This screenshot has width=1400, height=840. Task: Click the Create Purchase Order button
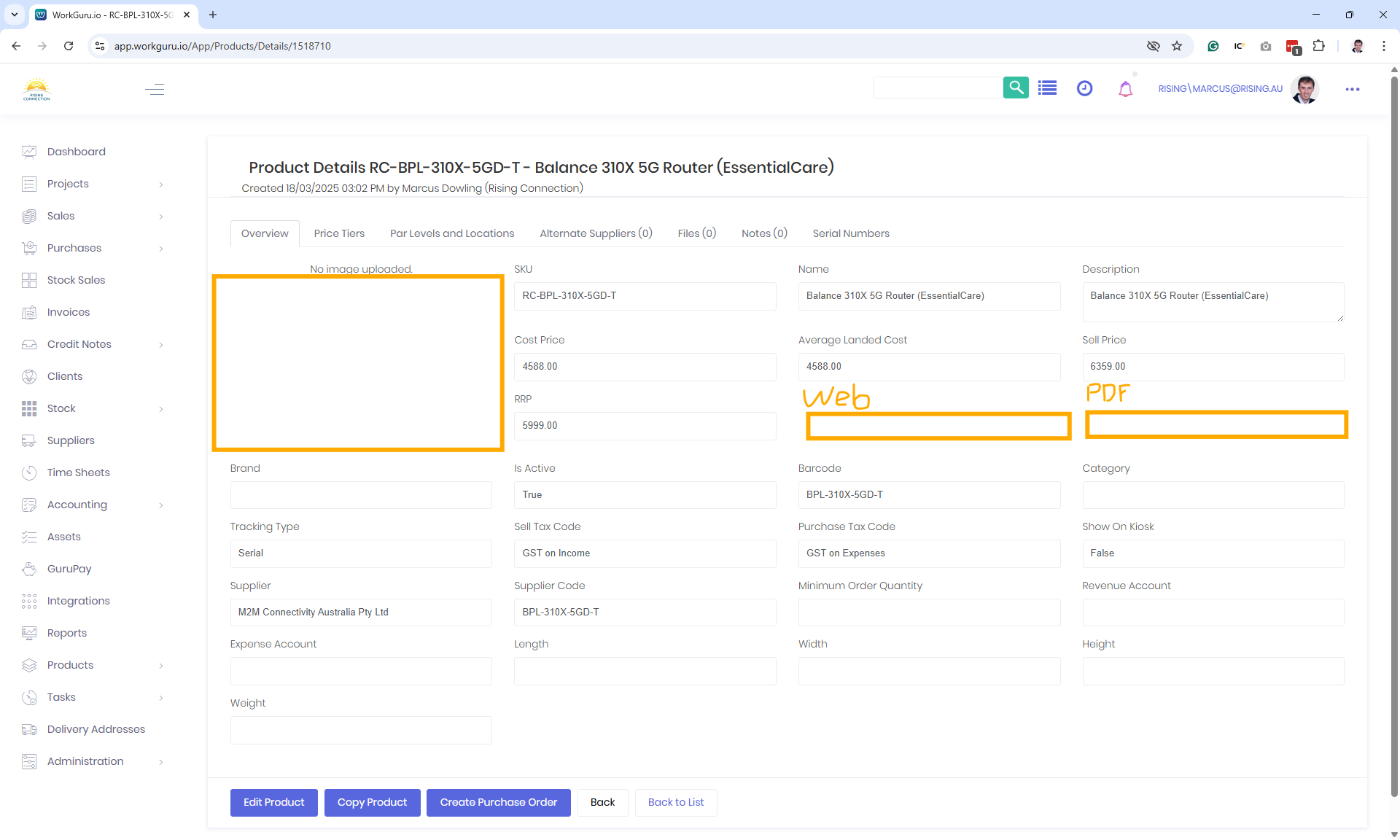pyautogui.click(x=498, y=802)
